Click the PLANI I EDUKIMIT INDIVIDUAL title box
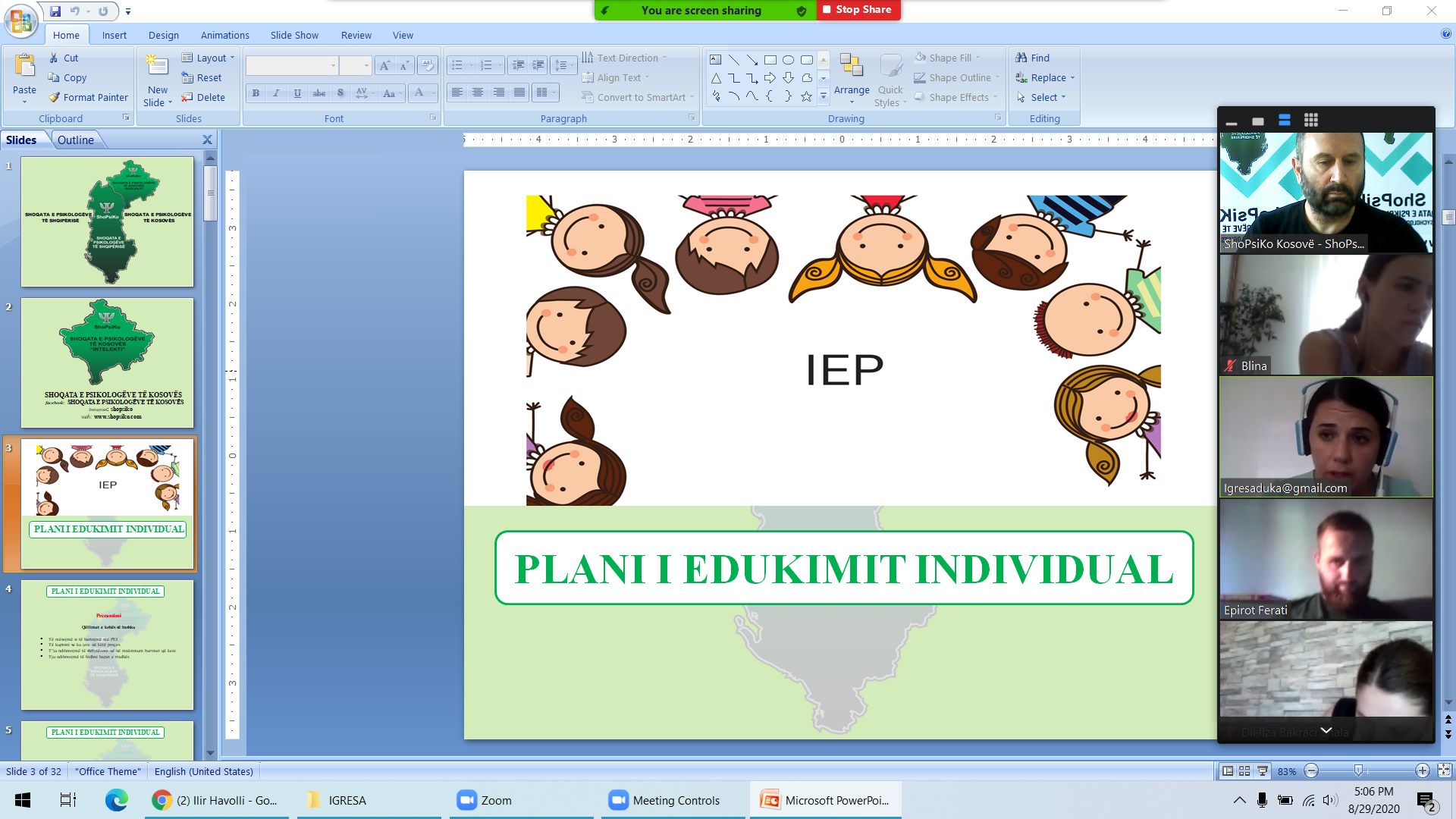The image size is (1456, 819). pyautogui.click(x=844, y=568)
